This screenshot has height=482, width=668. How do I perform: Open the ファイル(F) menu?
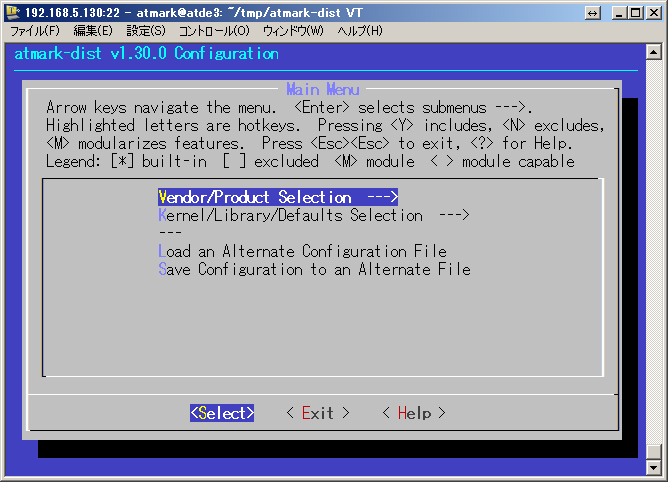(x=35, y=31)
